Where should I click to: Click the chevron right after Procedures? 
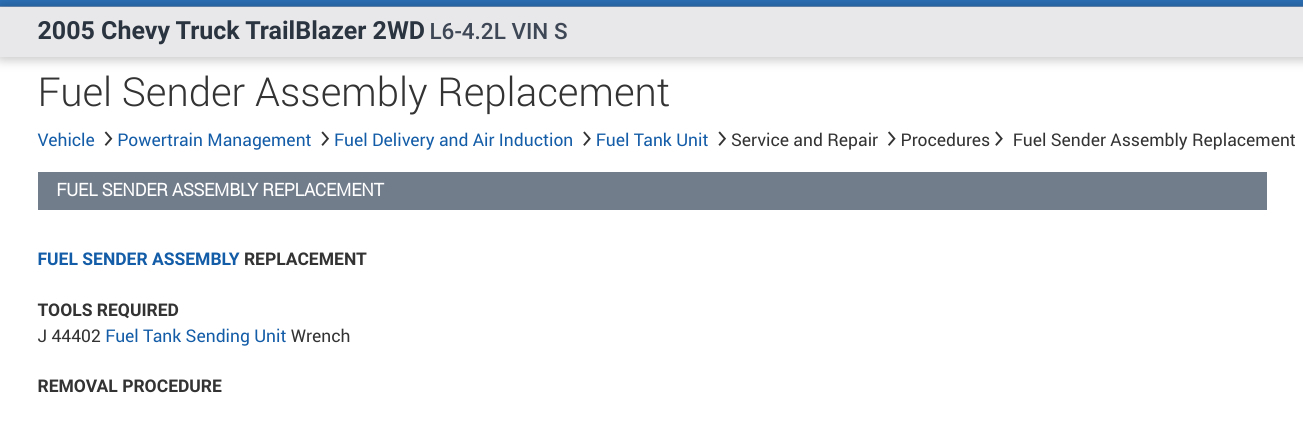pos(1000,140)
